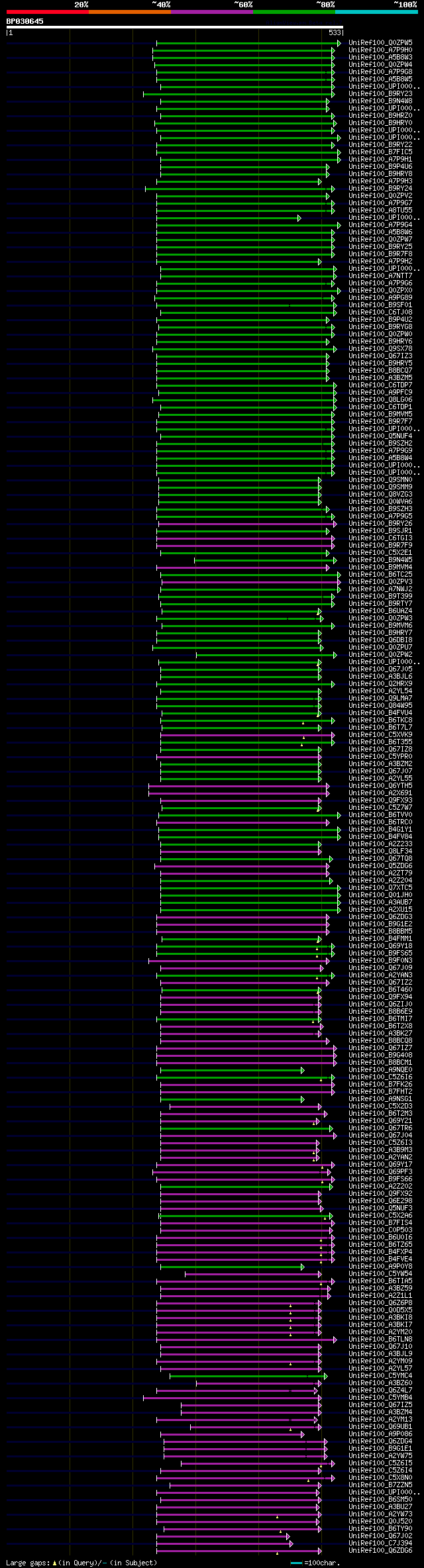Click the UniRef100_Q7XTC5 label

380,888
